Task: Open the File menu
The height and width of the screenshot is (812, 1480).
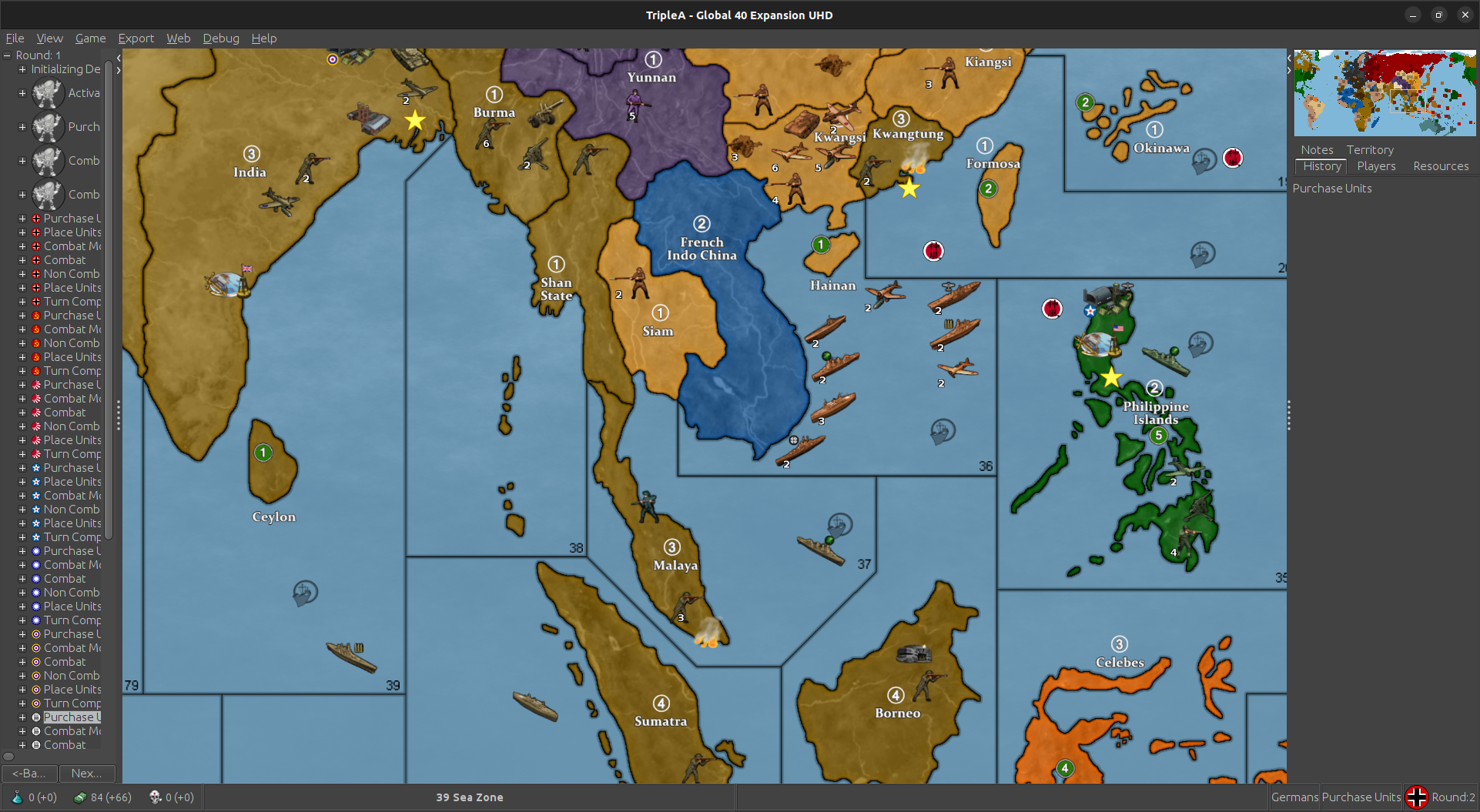Action: 15,38
